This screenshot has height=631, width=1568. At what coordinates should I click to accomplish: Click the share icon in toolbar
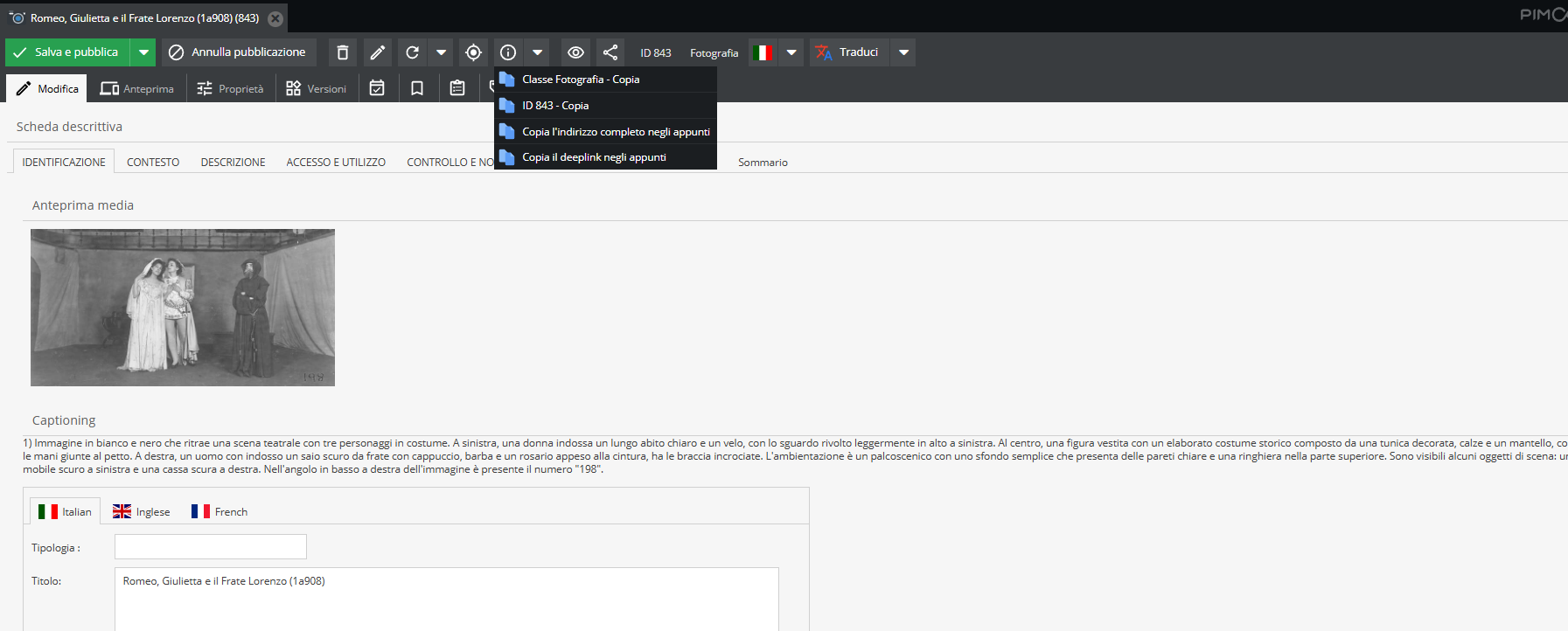click(x=610, y=52)
